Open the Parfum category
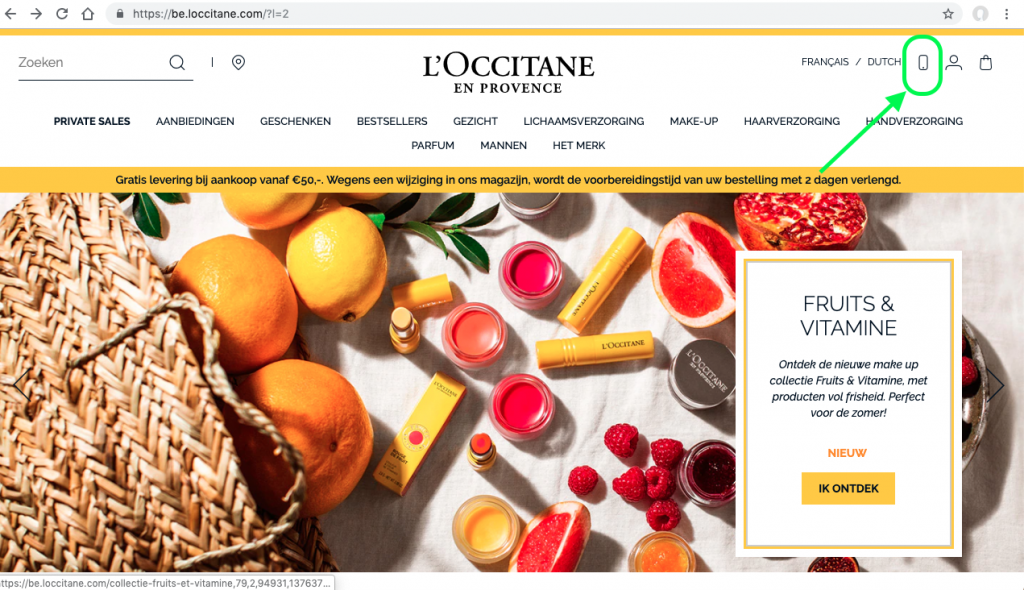The image size is (1024, 590). (x=432, y=146)
